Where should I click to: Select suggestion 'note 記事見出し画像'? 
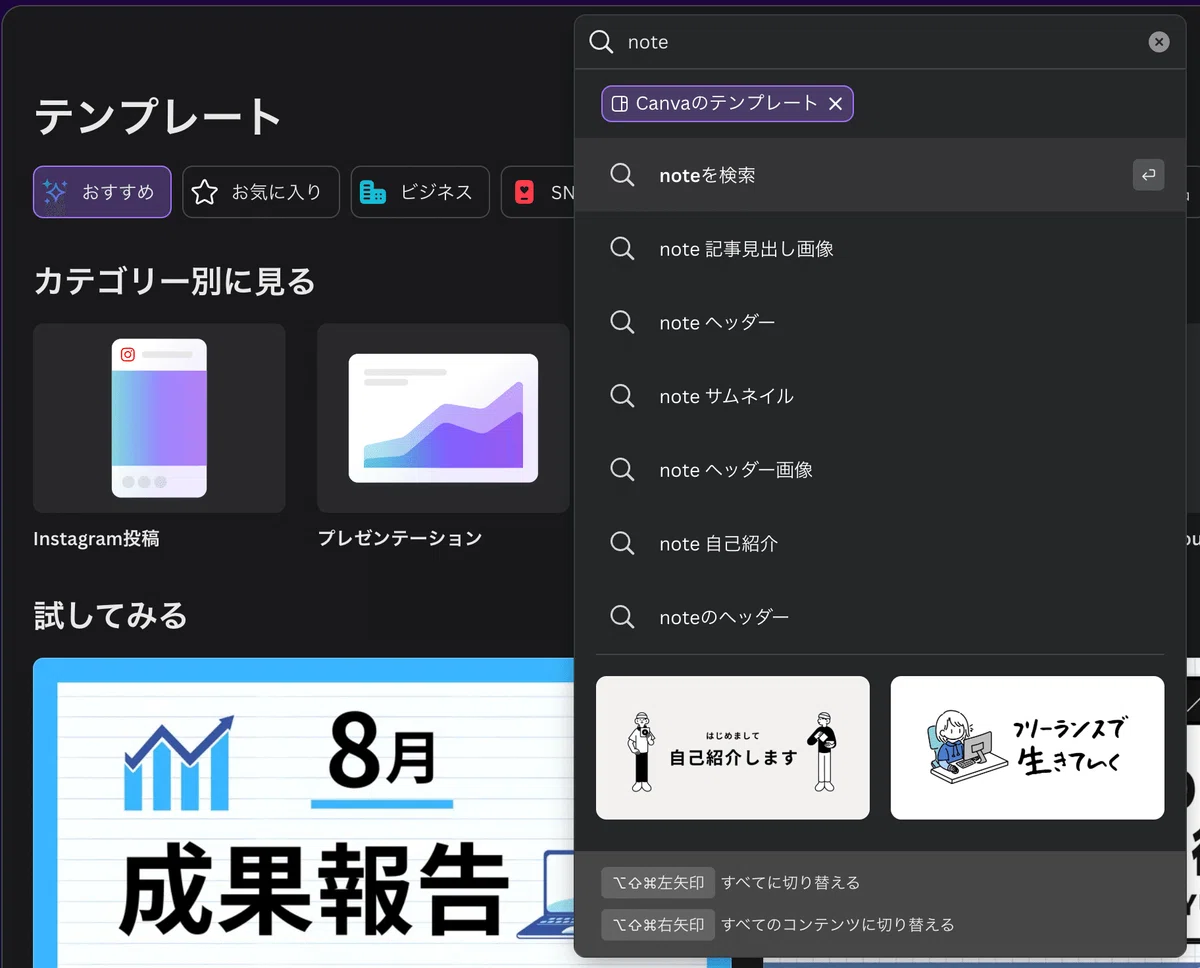coord(880,249)
